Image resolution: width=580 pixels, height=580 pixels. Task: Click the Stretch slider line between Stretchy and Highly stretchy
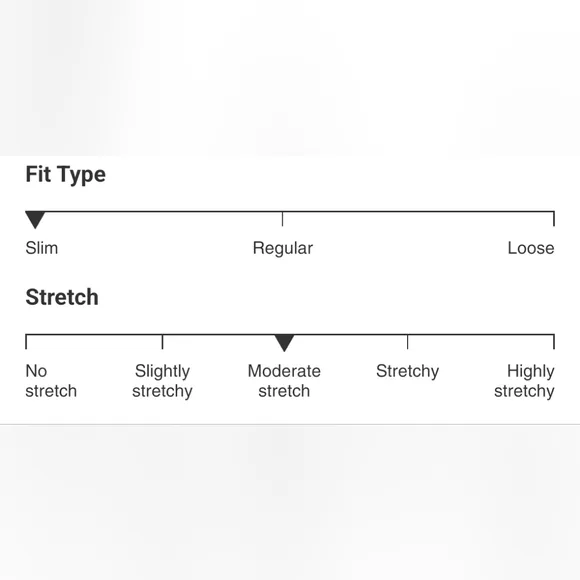pos(480,334)
